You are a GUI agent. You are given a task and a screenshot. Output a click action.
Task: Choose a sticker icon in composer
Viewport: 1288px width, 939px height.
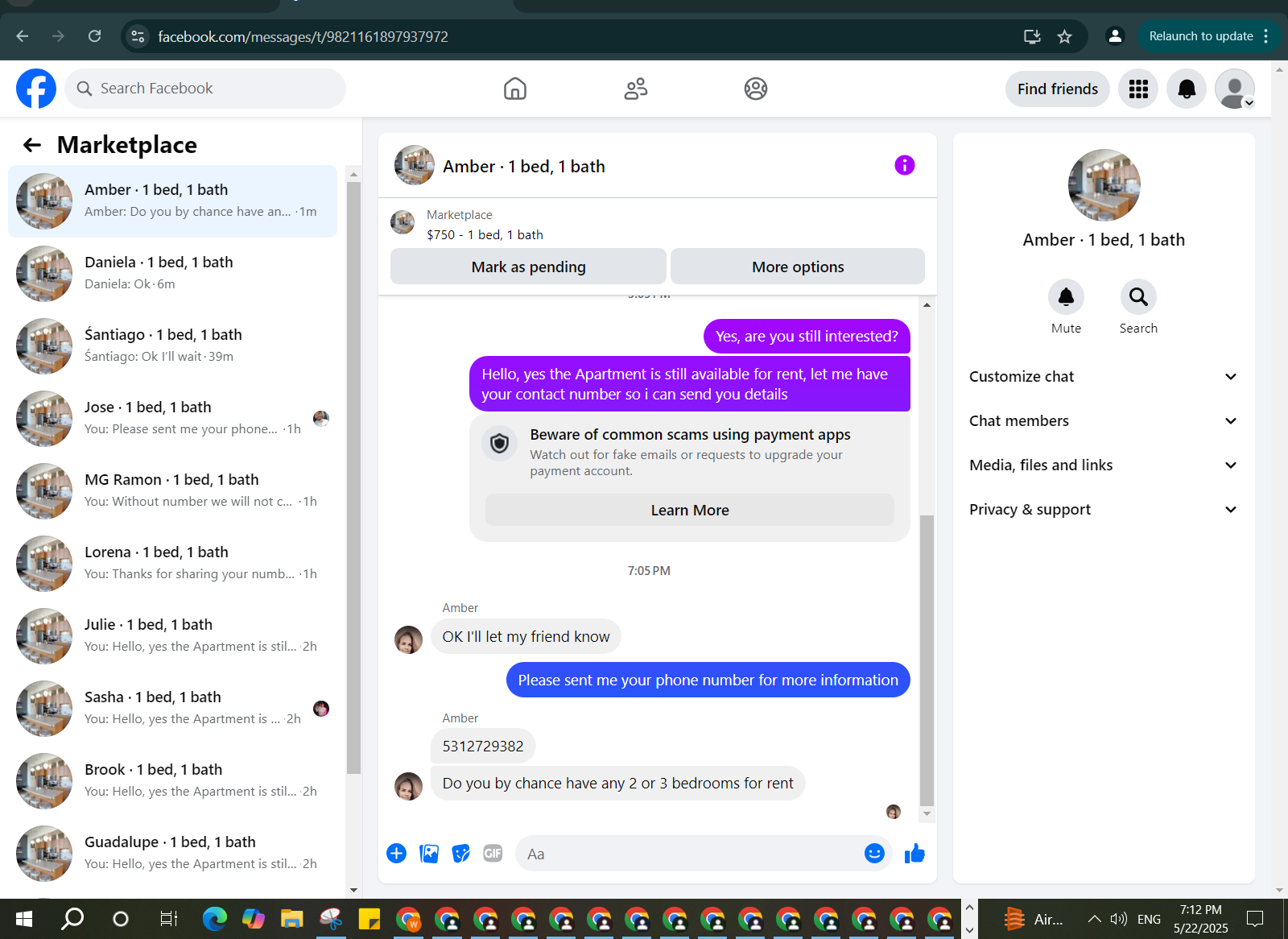click(461, 854)
